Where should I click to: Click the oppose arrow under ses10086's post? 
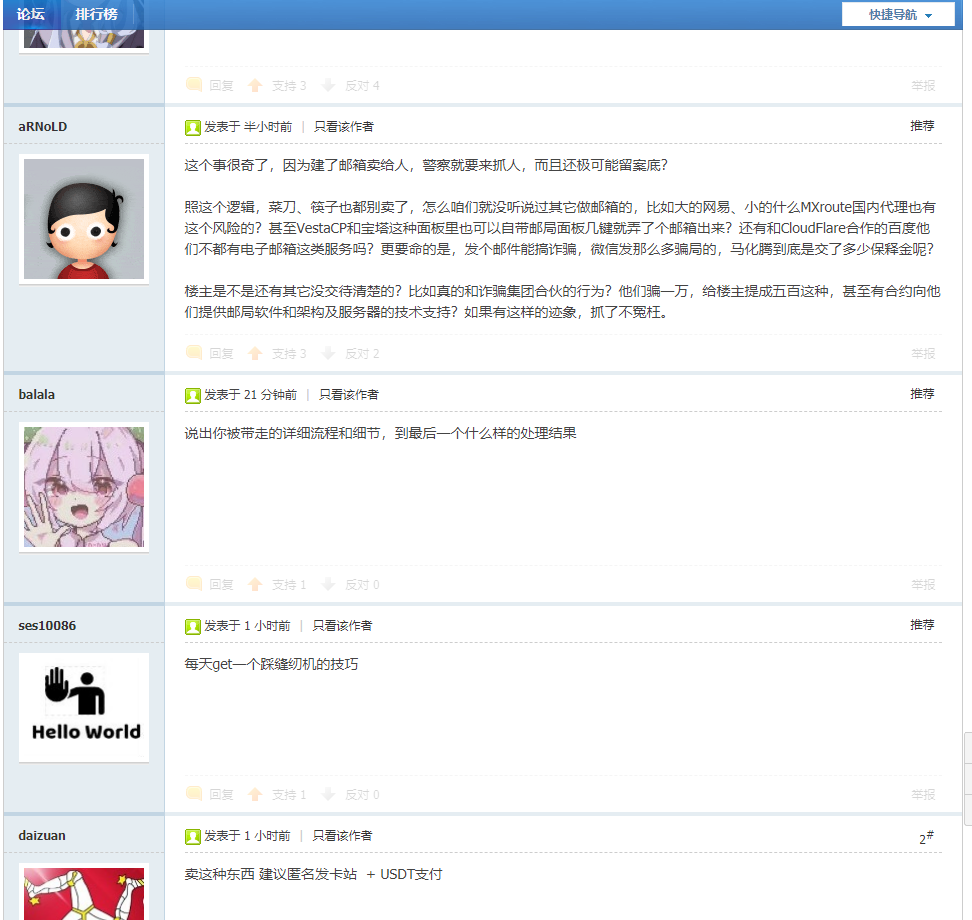pos(328,794)
